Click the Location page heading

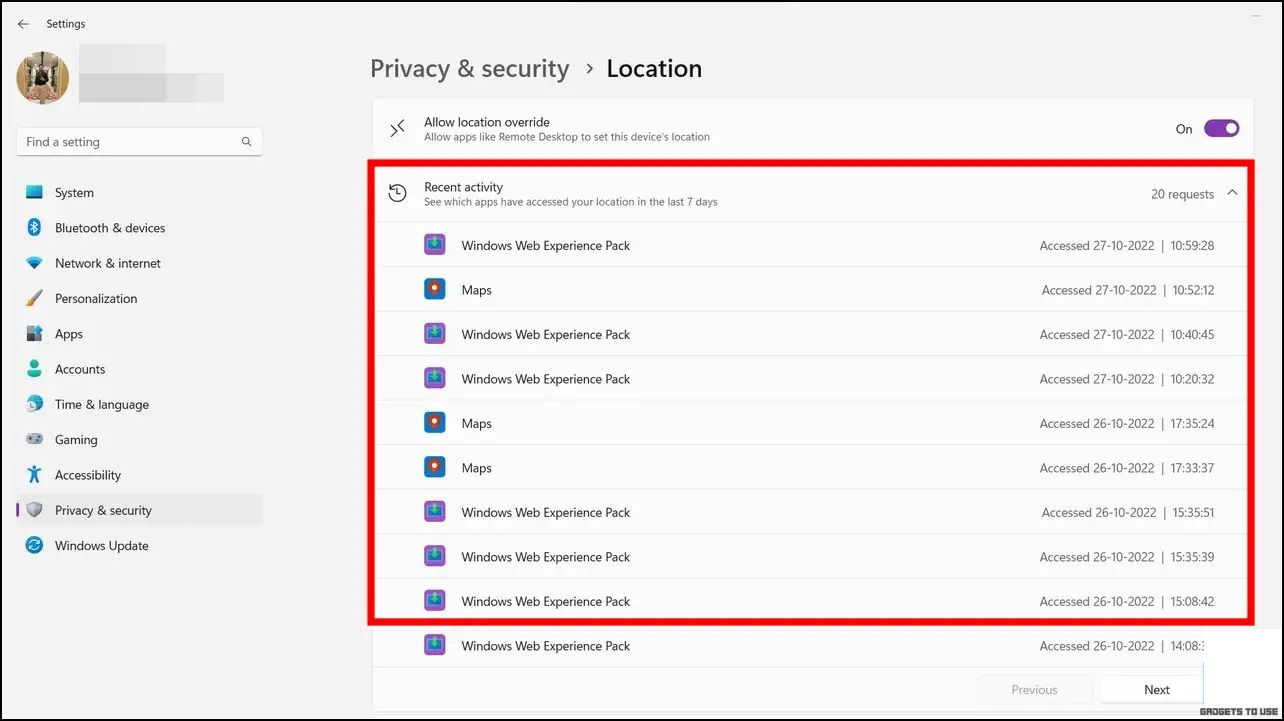(x=654, y=69)
